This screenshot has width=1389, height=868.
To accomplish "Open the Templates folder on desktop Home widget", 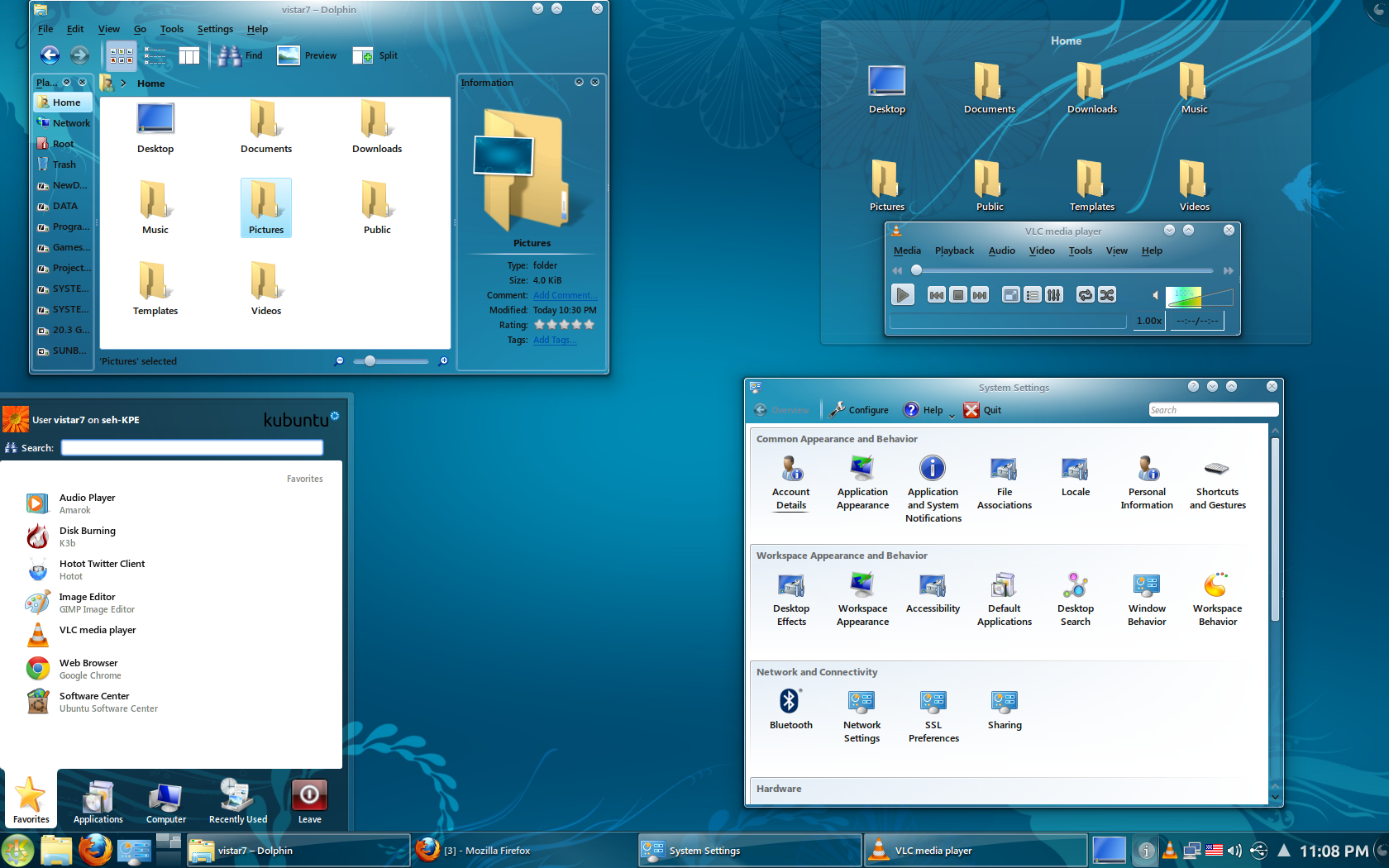I will click(x=1091, y=186).
